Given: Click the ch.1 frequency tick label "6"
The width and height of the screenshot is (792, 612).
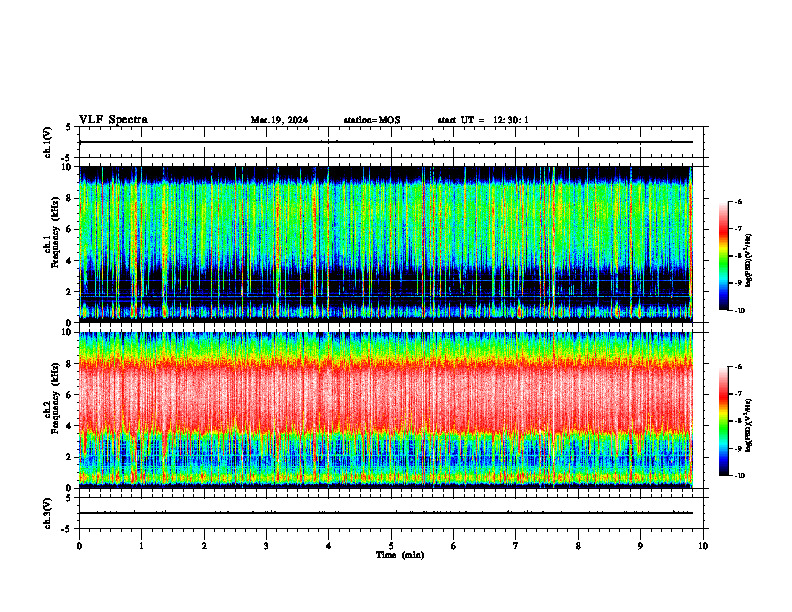Looking at the screenshot, I should 69,229.
